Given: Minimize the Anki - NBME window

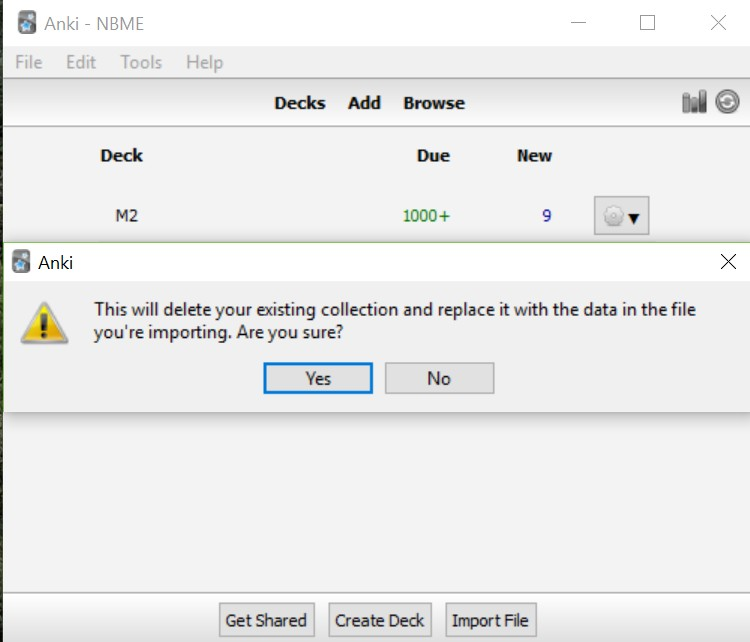Looking at the screenshot, I should point(578,22).
